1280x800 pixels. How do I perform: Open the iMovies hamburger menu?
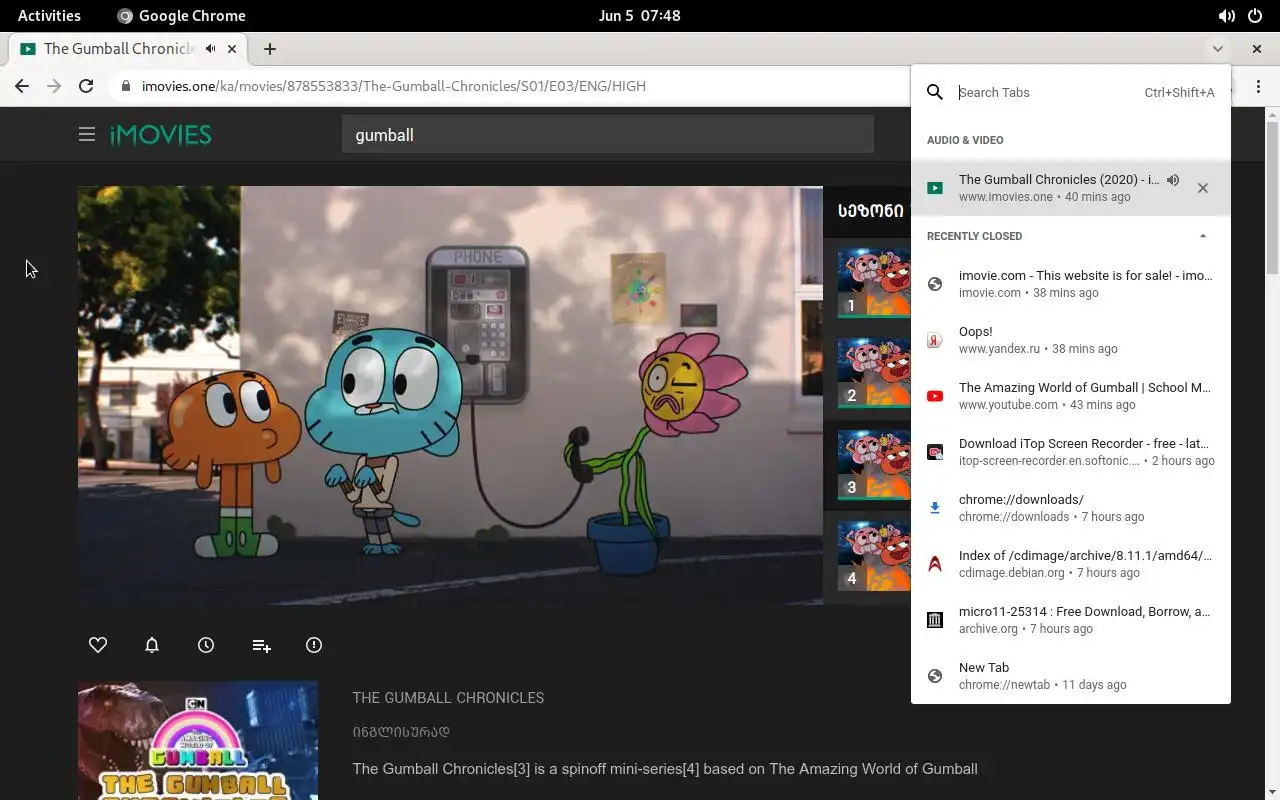pyautogui.click(x=87, y=134)
